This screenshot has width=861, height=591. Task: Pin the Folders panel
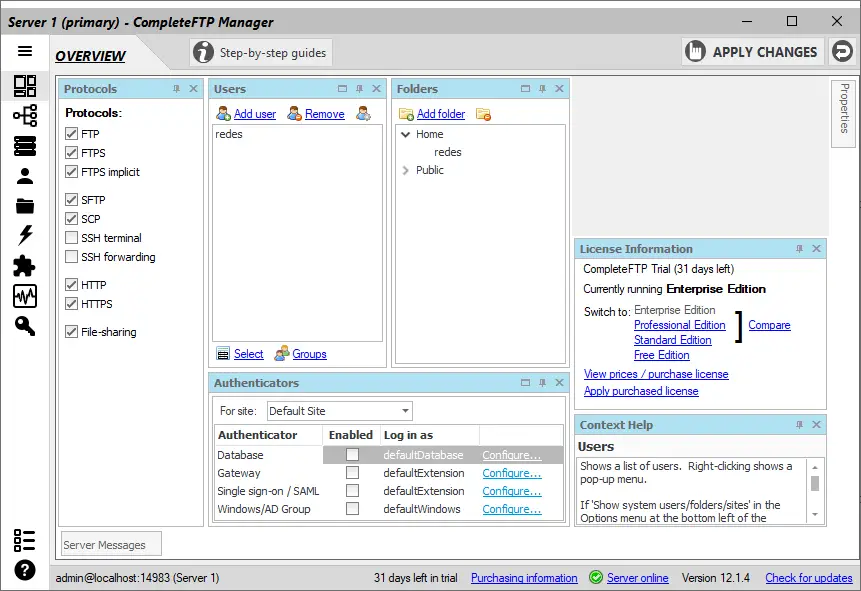pyautogui.click(x=542, y=88)
